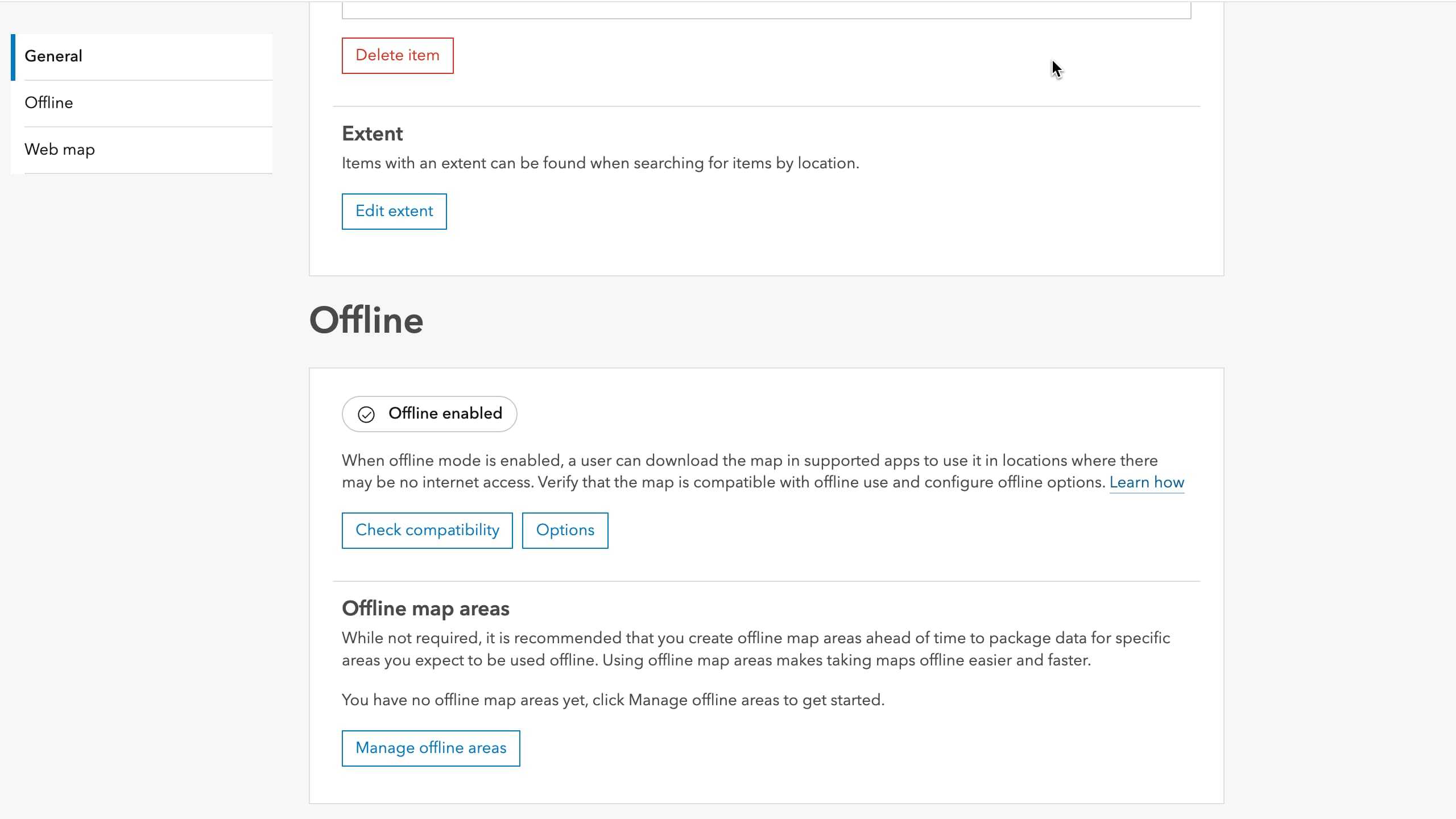Select General in the settings sidebar
This screenshot has width=1456, height=819.
(x=54, y=56)
